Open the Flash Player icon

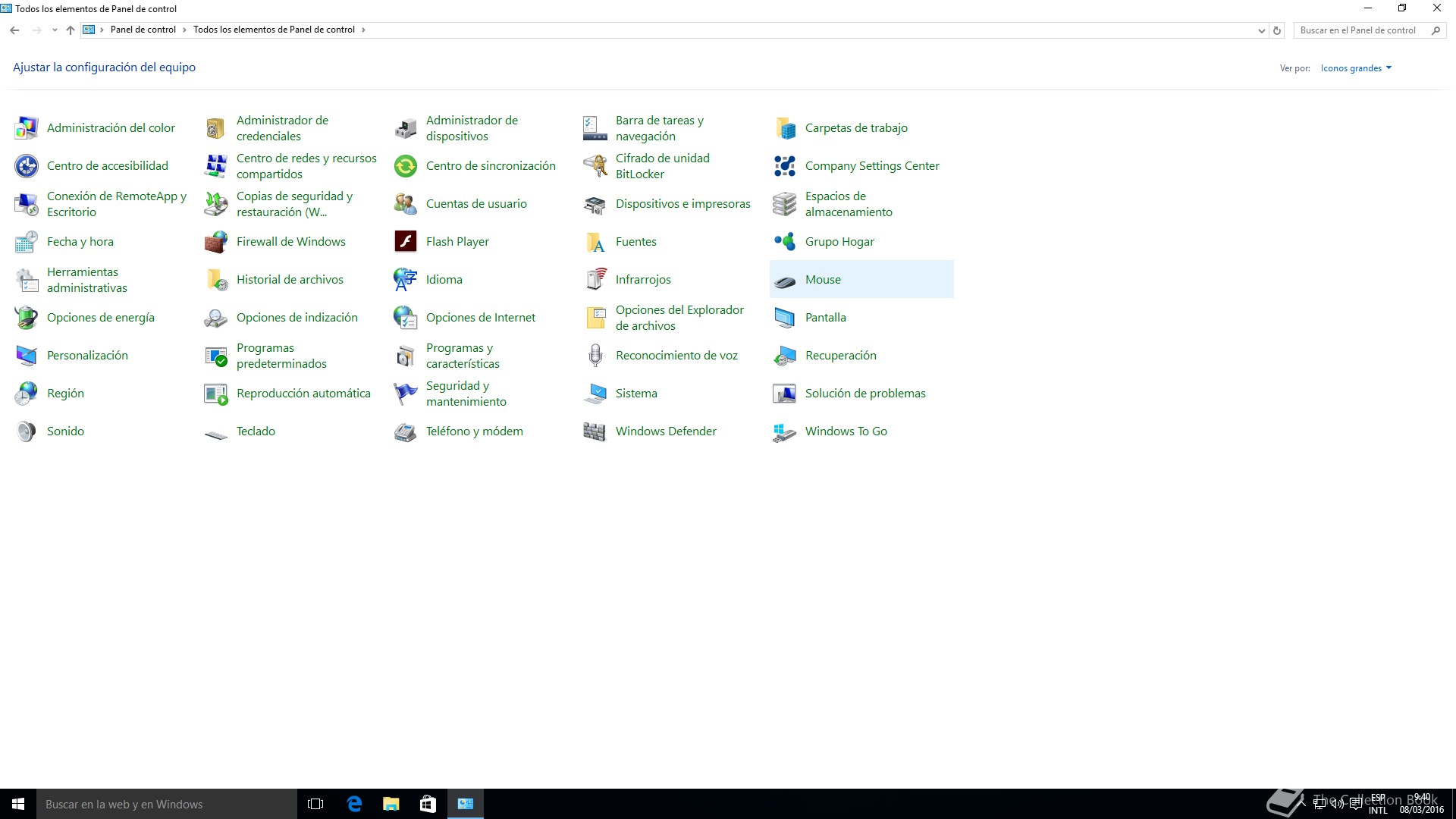click(x=406, y=242)
